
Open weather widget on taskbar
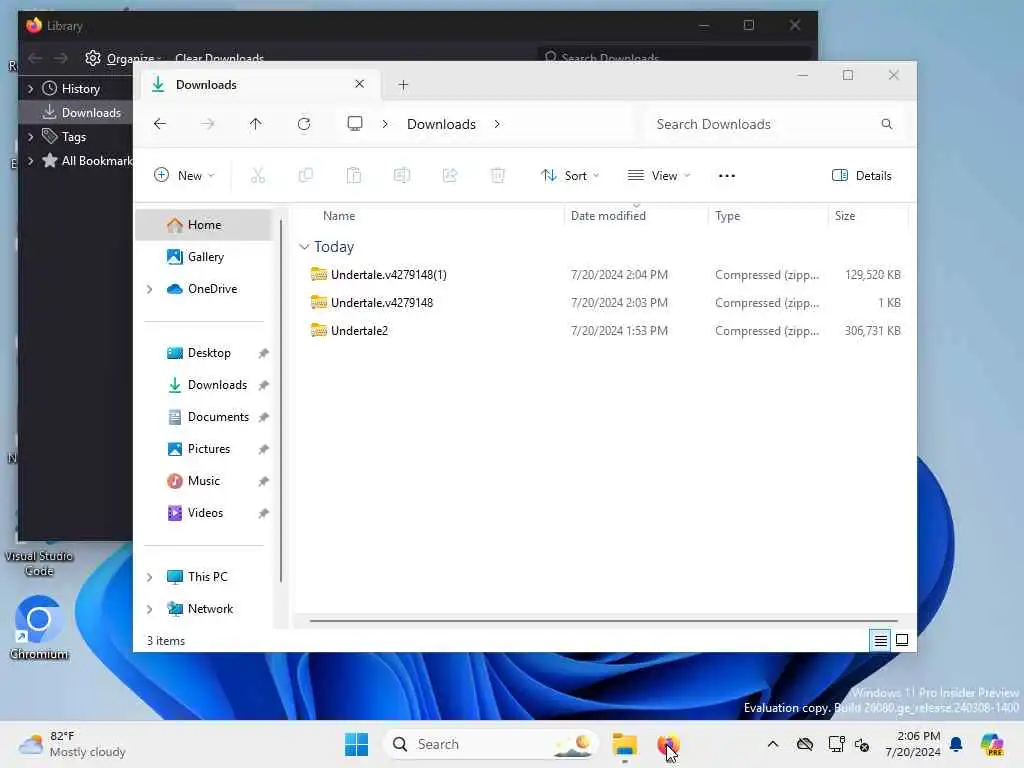72,744
